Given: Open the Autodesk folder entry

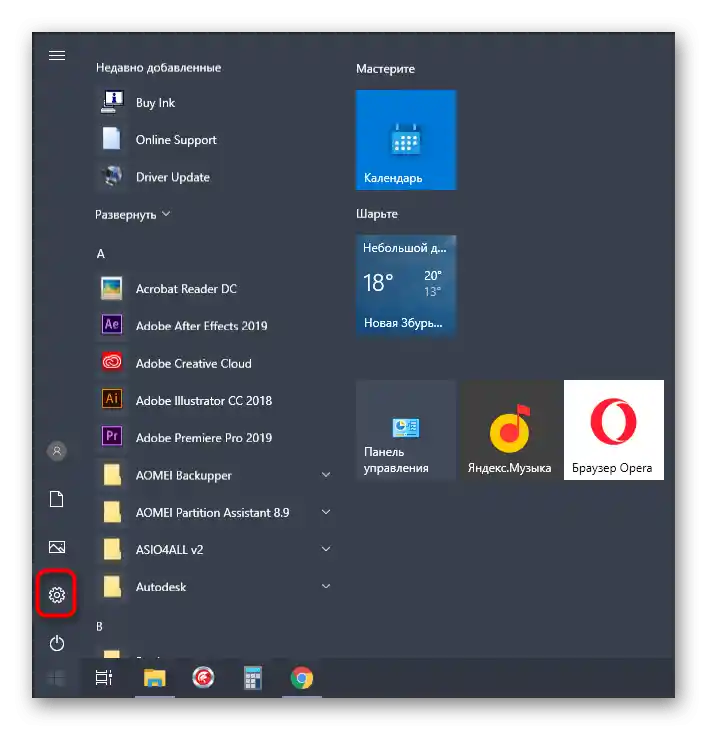Looking at the screenshot, I should [214, 587].
